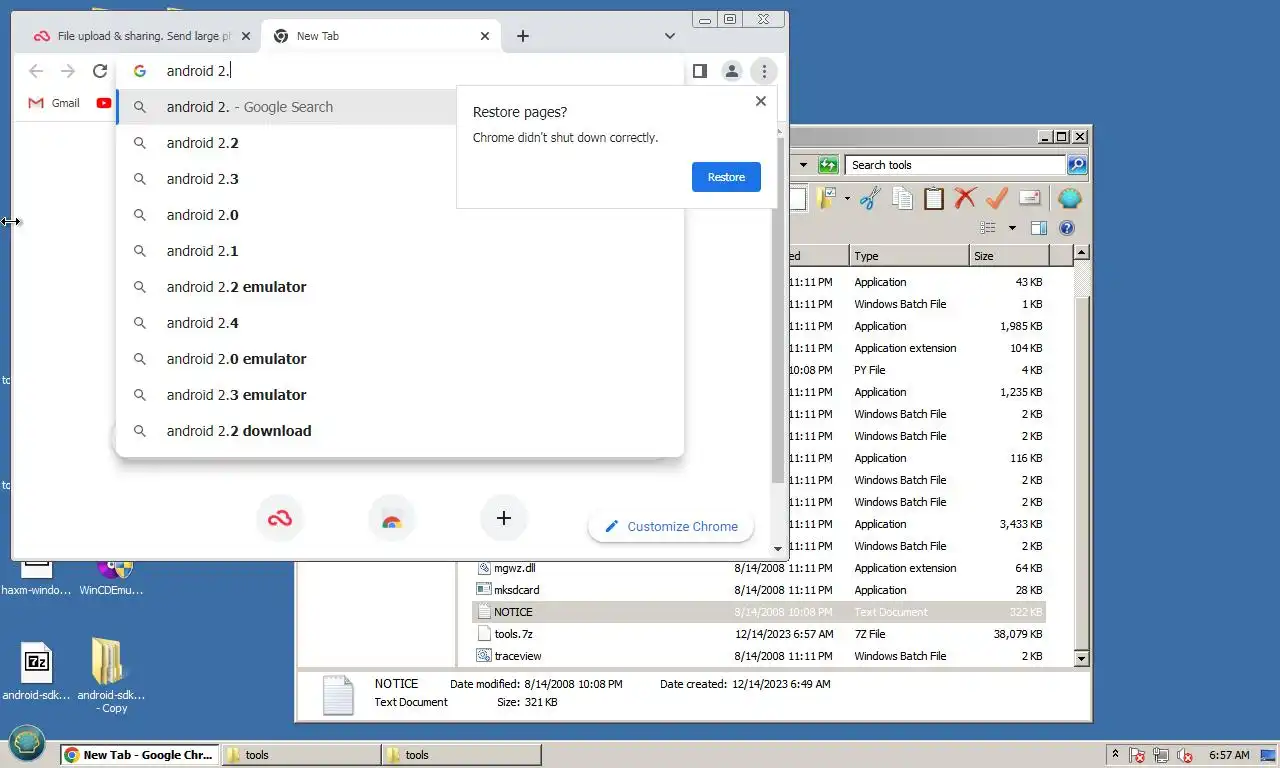1280x768 pixels.
Task: Click the Paste clipboard icon in Explorer toolbar
Action: (934, 198)
